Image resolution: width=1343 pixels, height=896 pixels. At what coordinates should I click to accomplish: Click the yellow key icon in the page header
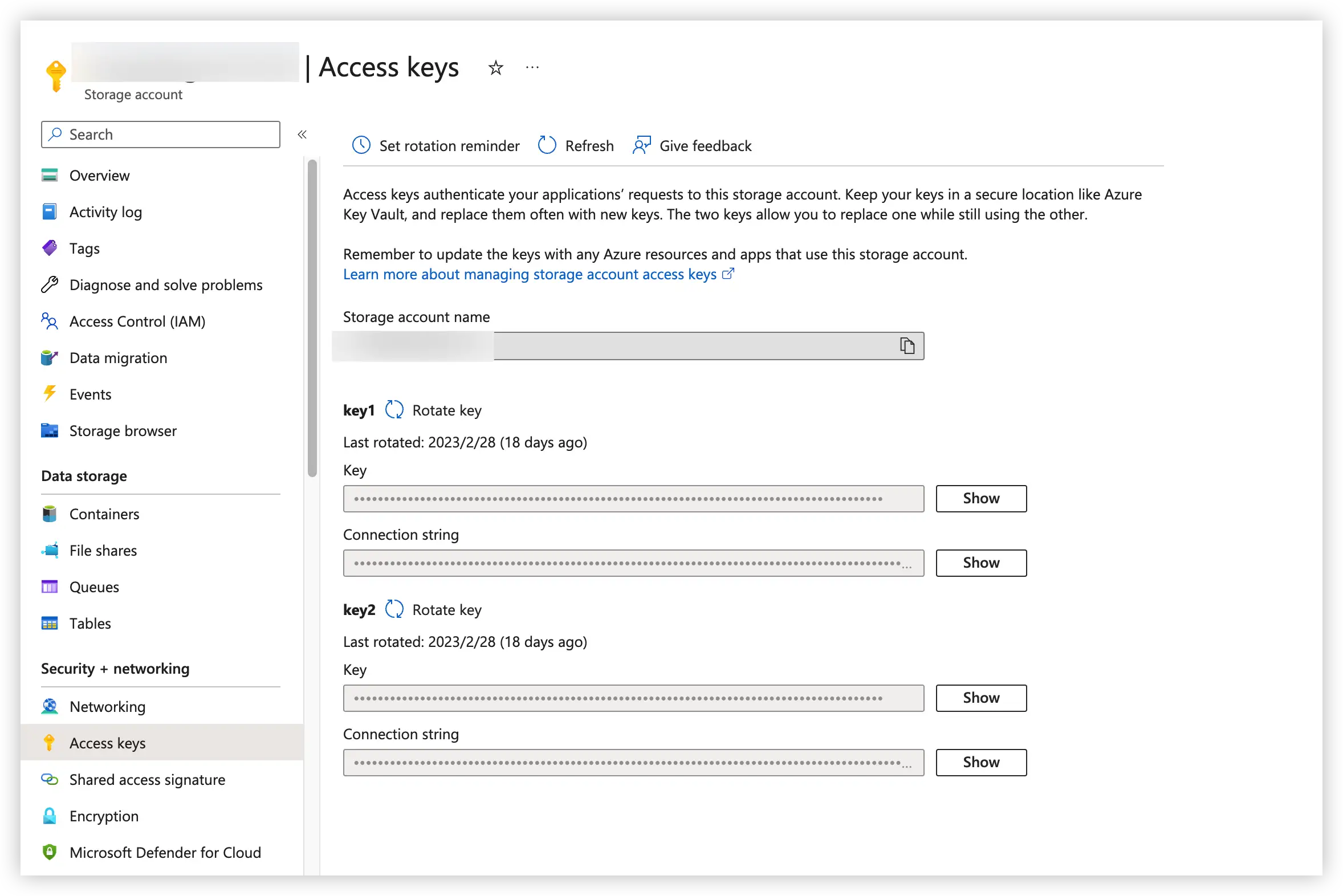pos(55,75)
